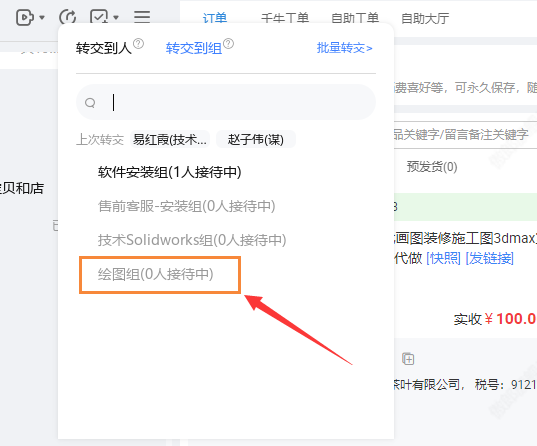The height and width of the screenshot is (446, 537).
Task: Switch to the 转交到组 tab
Action: click(x=194, y=48)
